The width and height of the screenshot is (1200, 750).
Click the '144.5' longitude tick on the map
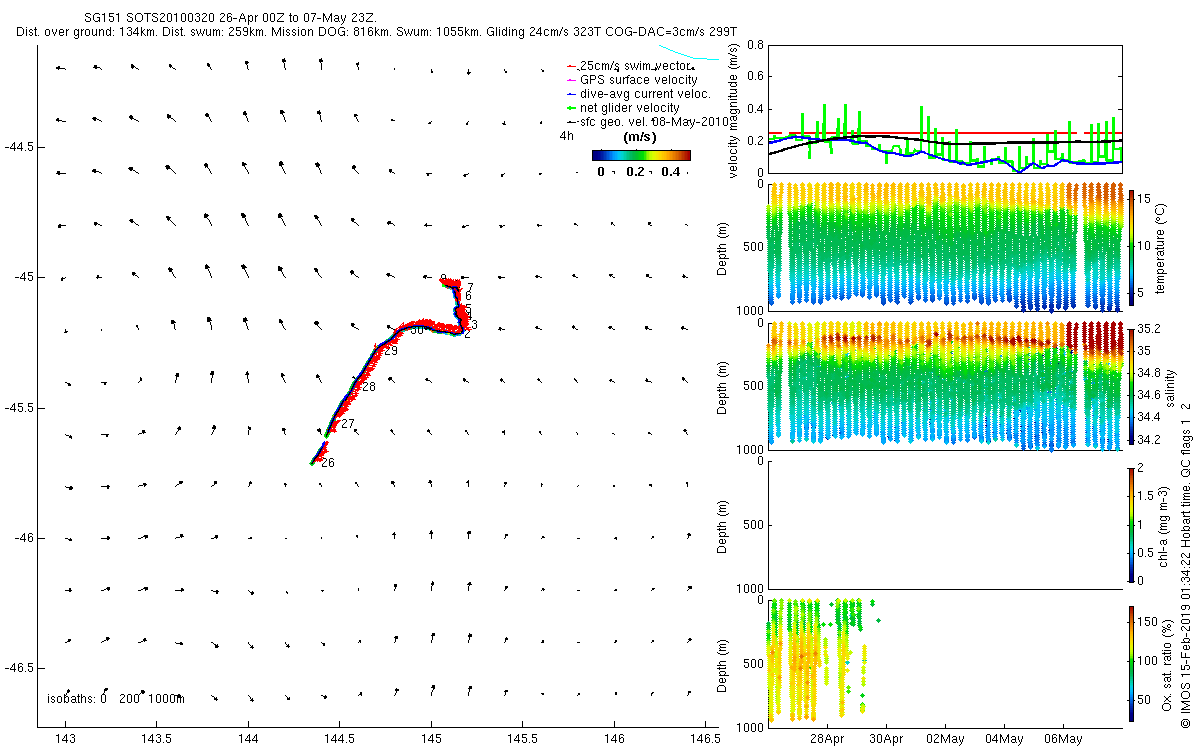[339, 739]
